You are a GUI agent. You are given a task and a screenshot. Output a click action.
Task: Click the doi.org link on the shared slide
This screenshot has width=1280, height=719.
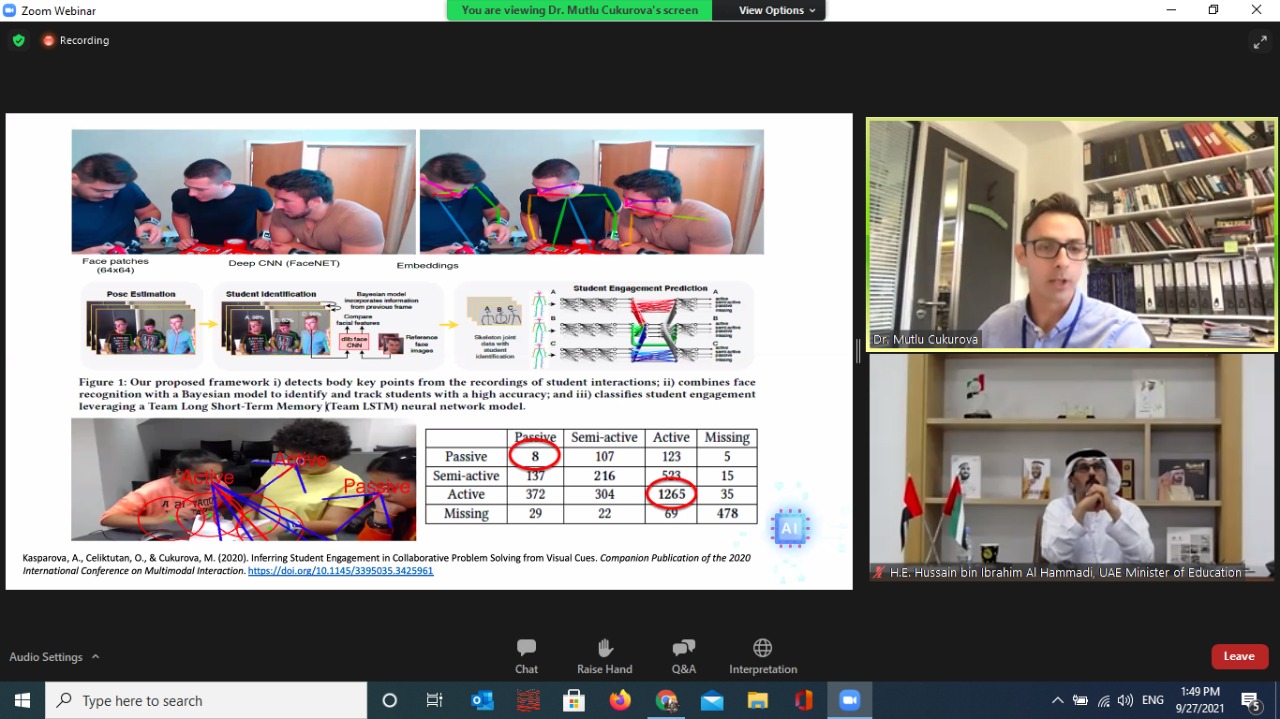click(340, 571)
